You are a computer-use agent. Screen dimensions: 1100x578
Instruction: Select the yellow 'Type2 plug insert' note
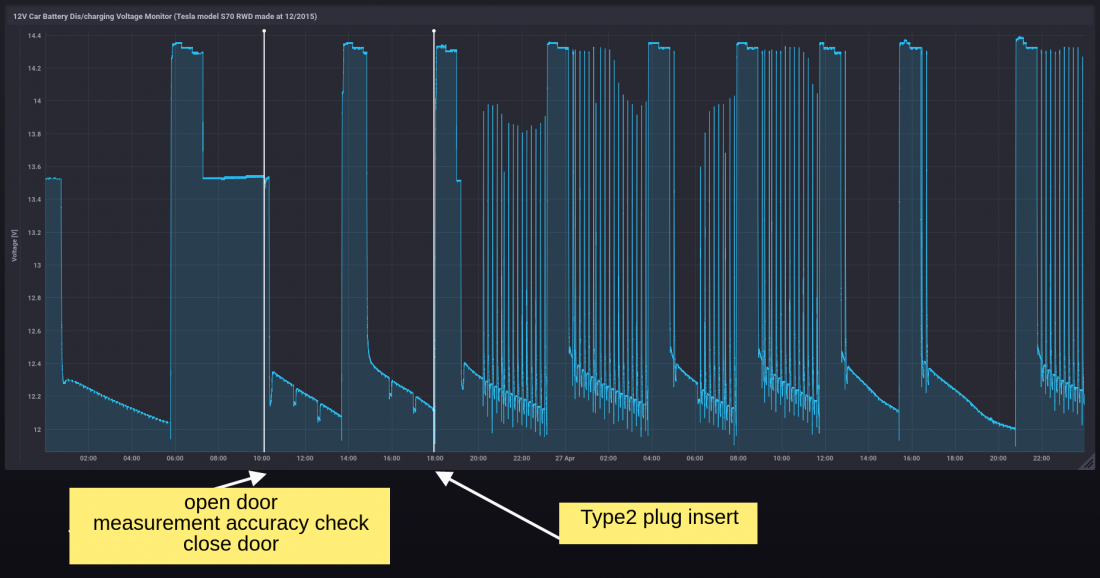click(x=659, y=518)
